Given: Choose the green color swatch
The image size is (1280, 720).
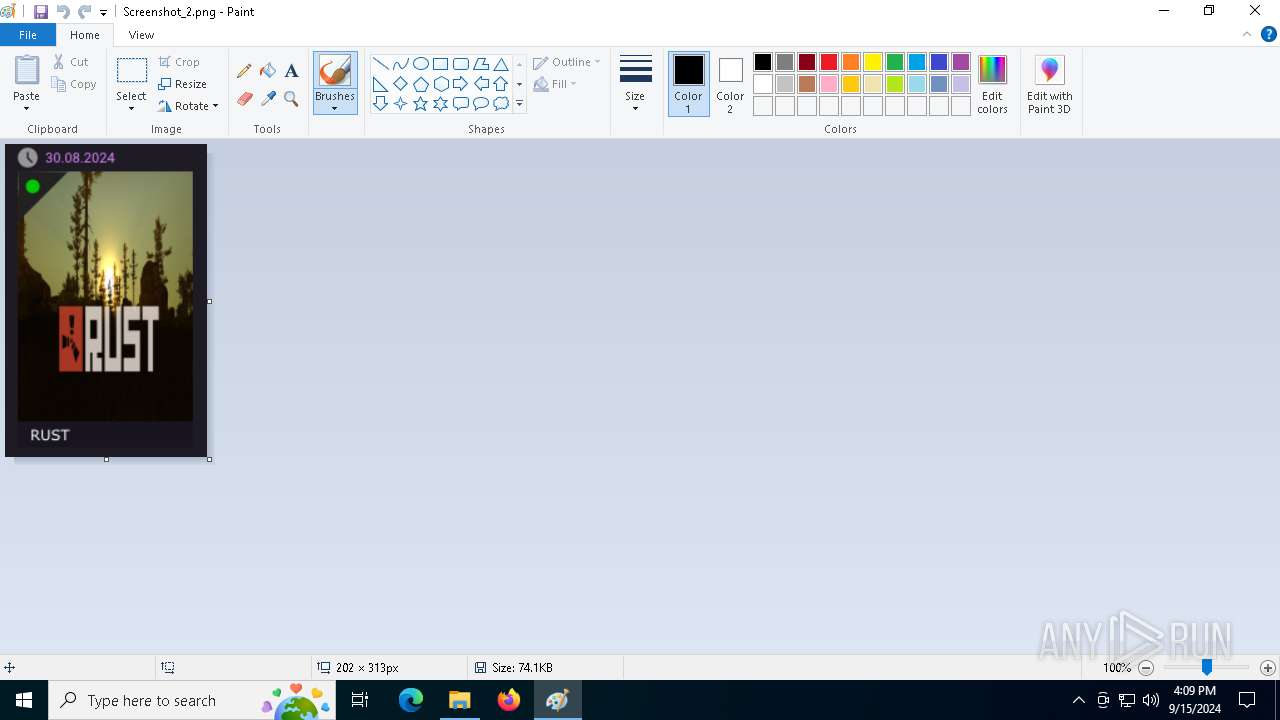Looking at the screenshot, I should [895, 62].
